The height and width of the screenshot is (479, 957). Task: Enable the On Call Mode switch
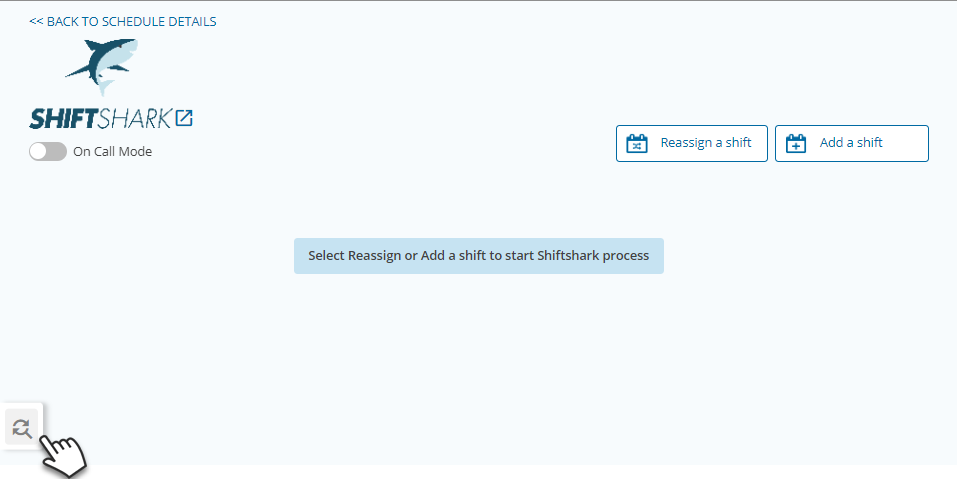(48, 151)
